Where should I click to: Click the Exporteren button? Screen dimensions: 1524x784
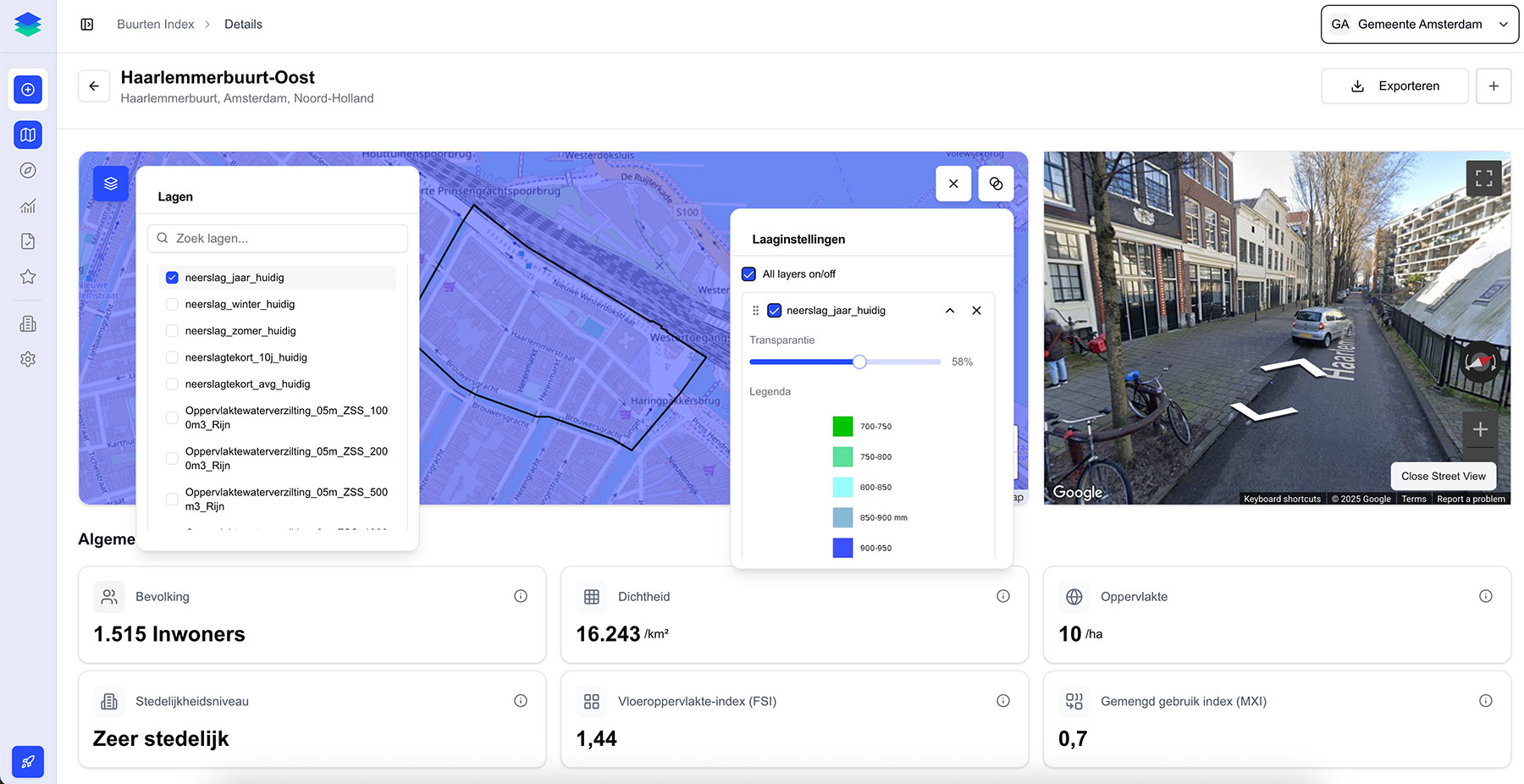[1394, 86]
